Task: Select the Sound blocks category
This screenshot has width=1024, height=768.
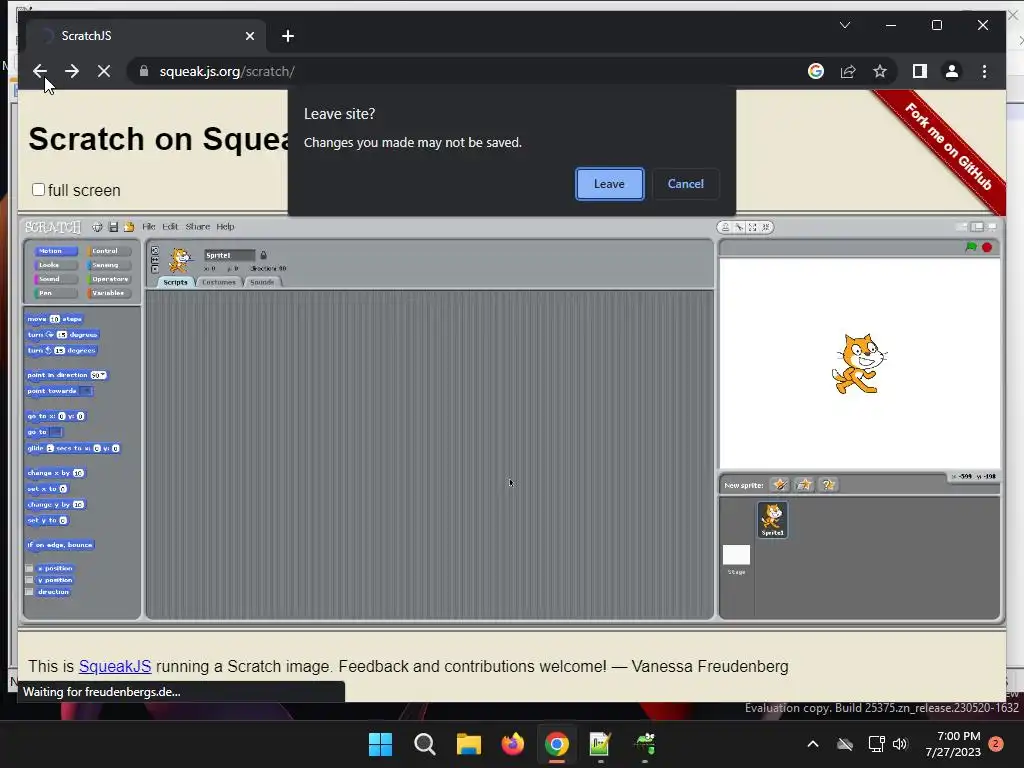Action: point(56,279)
